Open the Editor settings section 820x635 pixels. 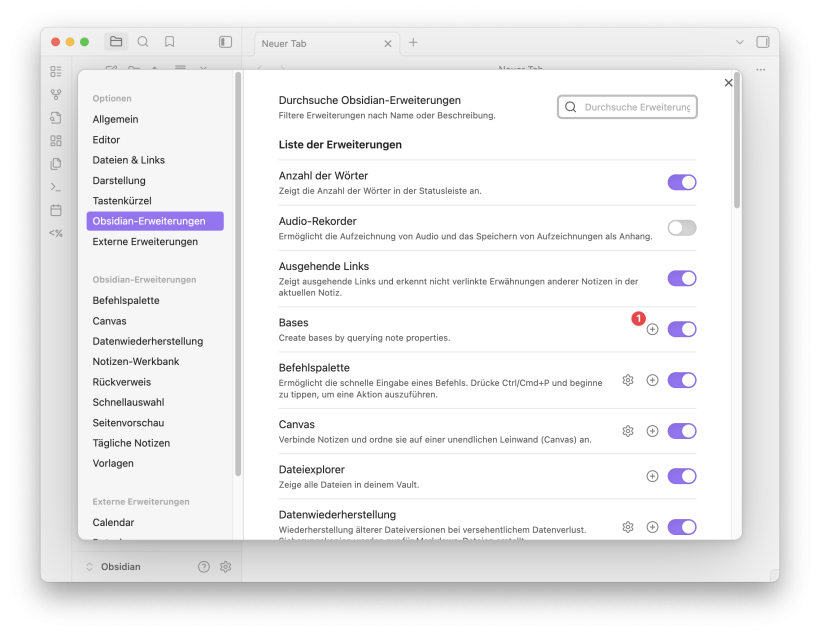click(155, 140)
